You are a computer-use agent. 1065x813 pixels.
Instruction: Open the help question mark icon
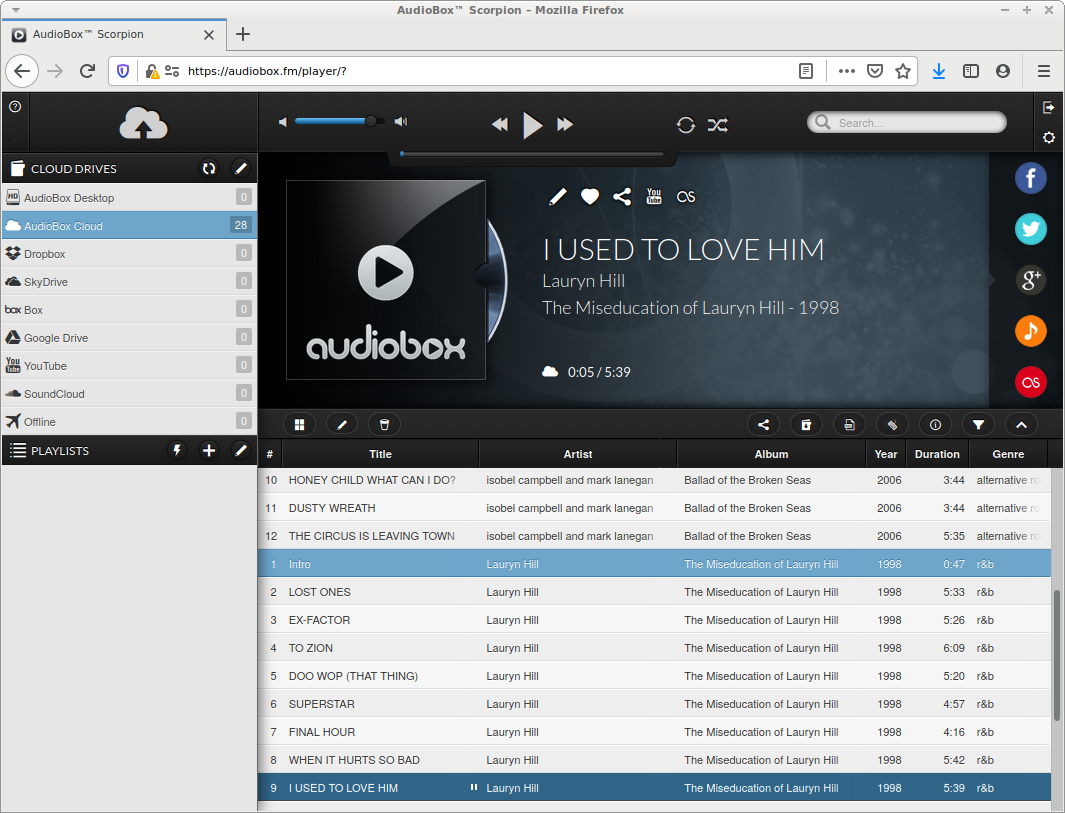tap(15, 107)
